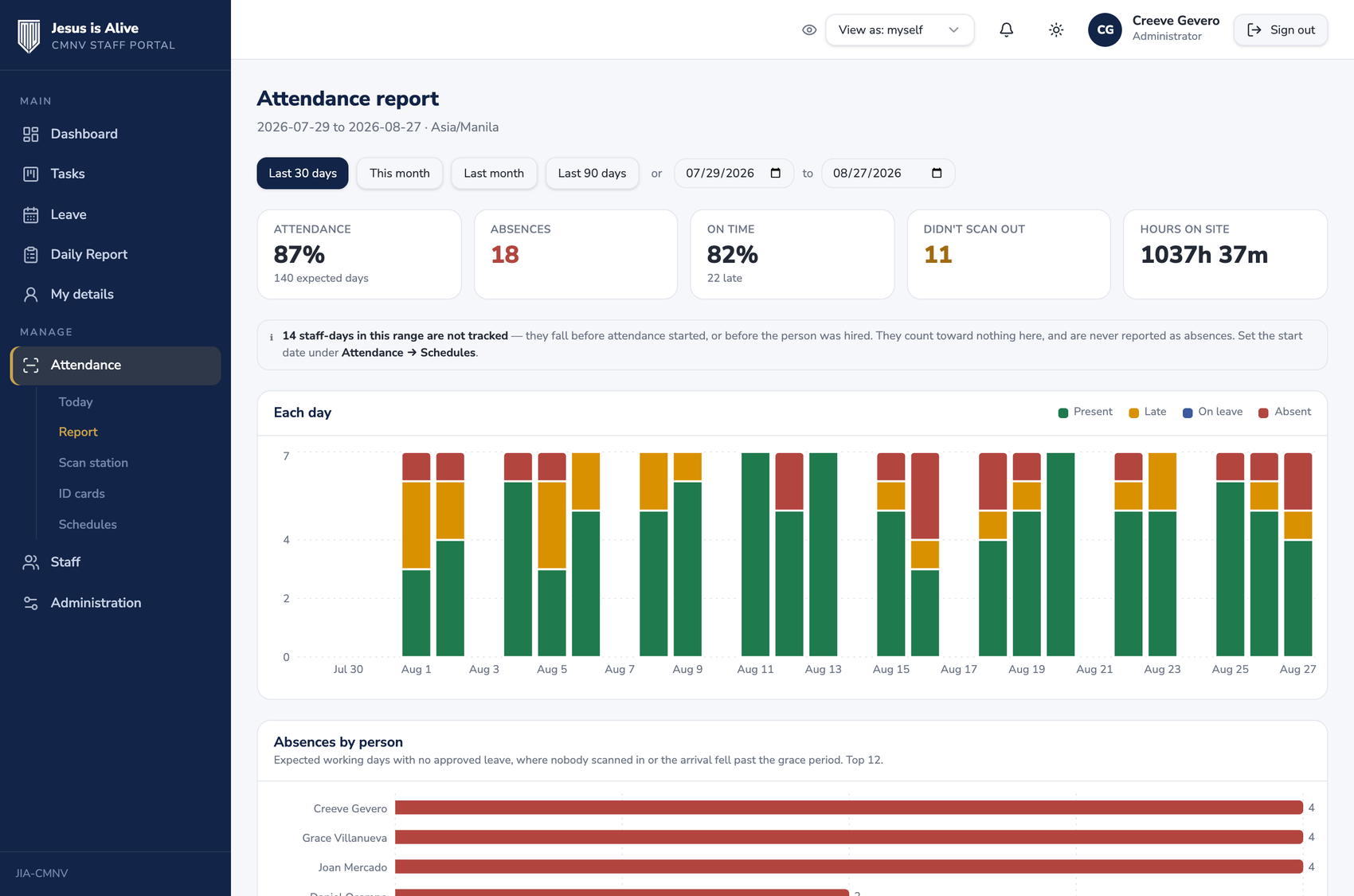This screenshot has height=896, width=1354.
Task: Click the eye icon beside View as
Action: [809, 30]
